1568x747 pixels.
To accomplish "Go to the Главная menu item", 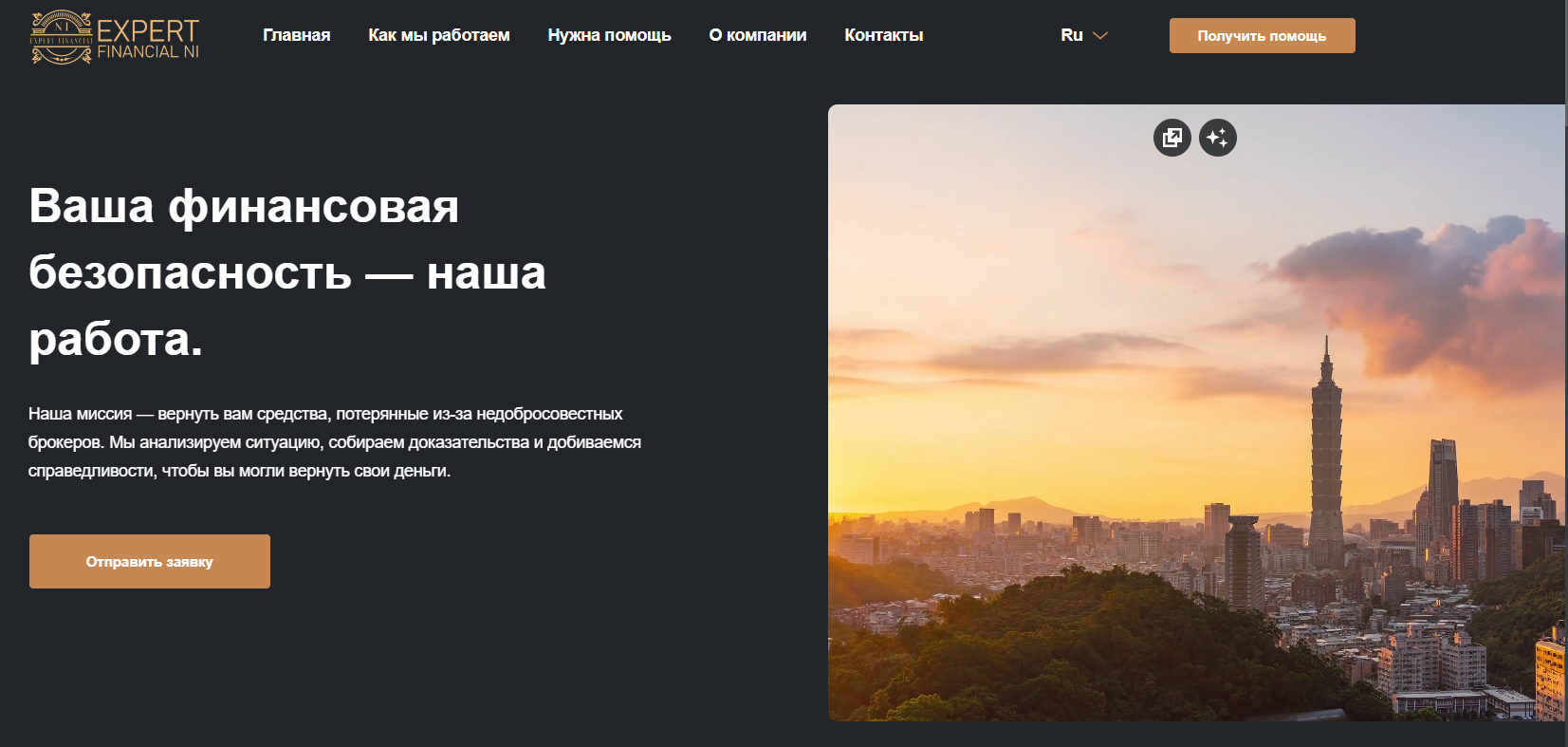I will pos(296,35).
